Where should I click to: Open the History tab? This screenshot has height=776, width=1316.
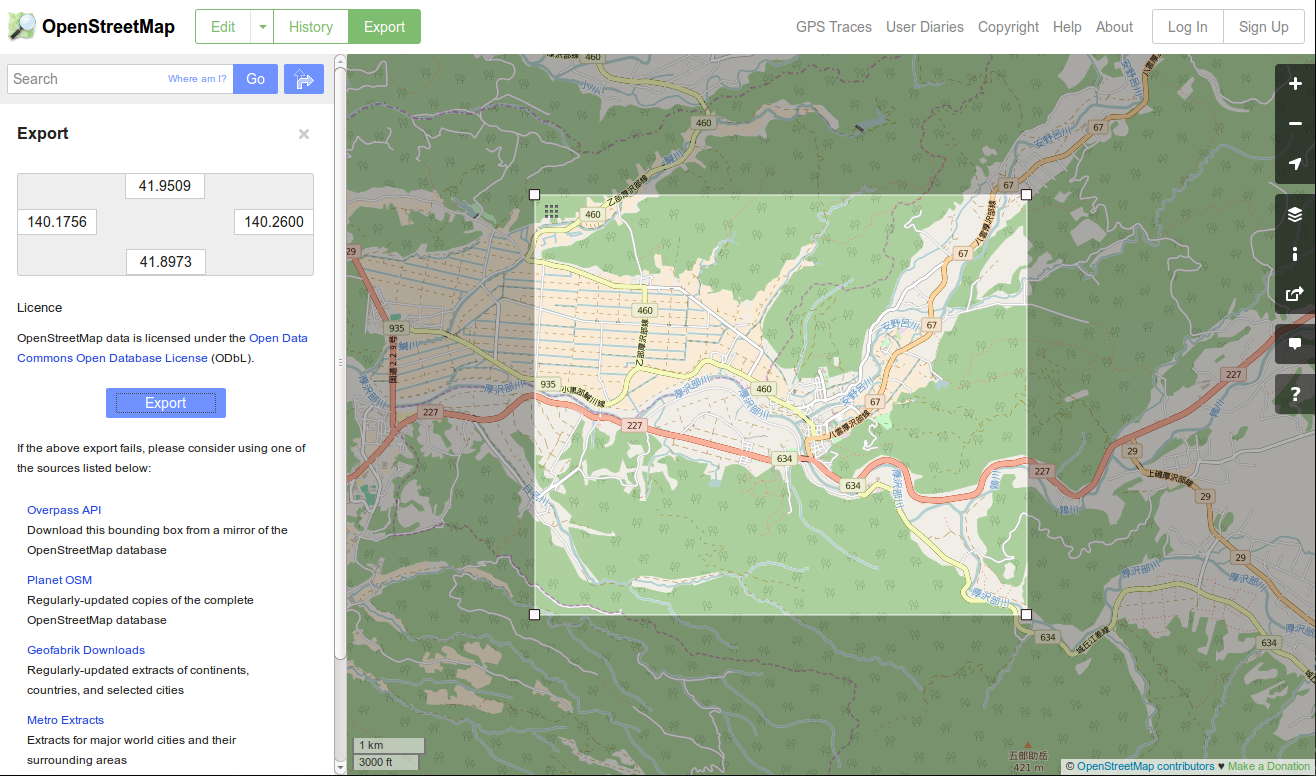tap(311, 27)
